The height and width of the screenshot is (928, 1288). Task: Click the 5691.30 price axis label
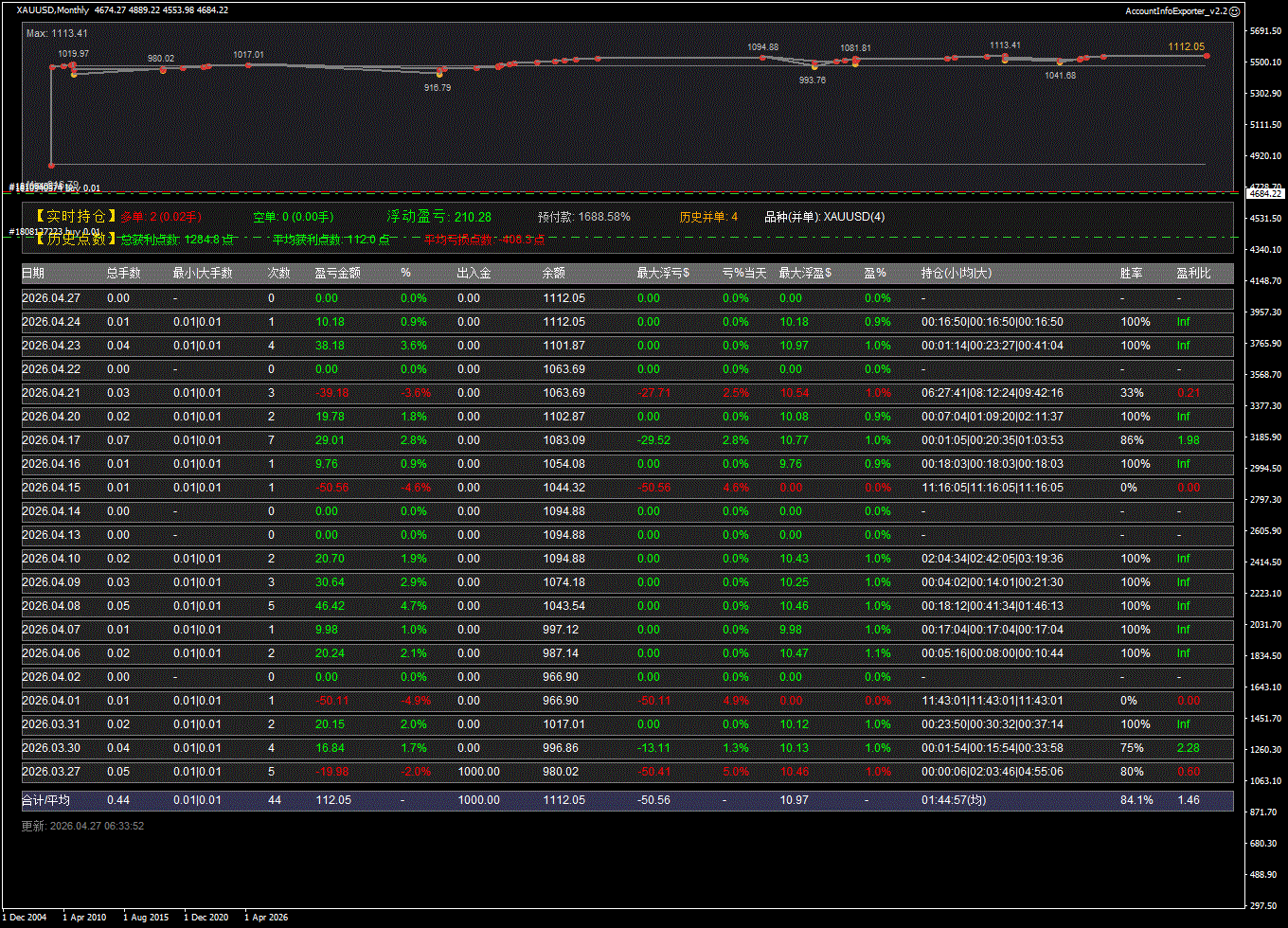pos(1265,31)
